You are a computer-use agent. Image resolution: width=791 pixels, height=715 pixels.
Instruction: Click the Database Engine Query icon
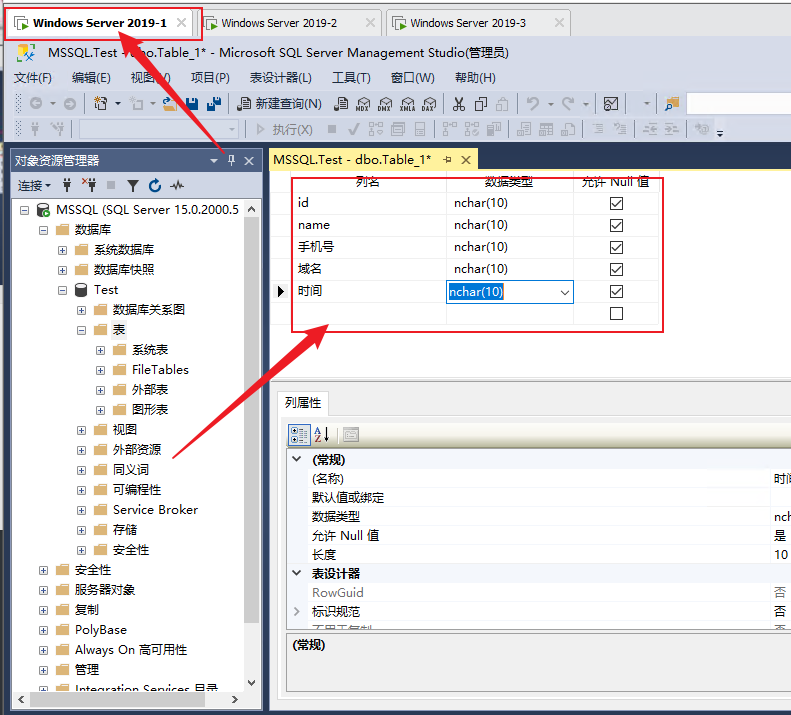pyautogui.click(x=341, y=104)
